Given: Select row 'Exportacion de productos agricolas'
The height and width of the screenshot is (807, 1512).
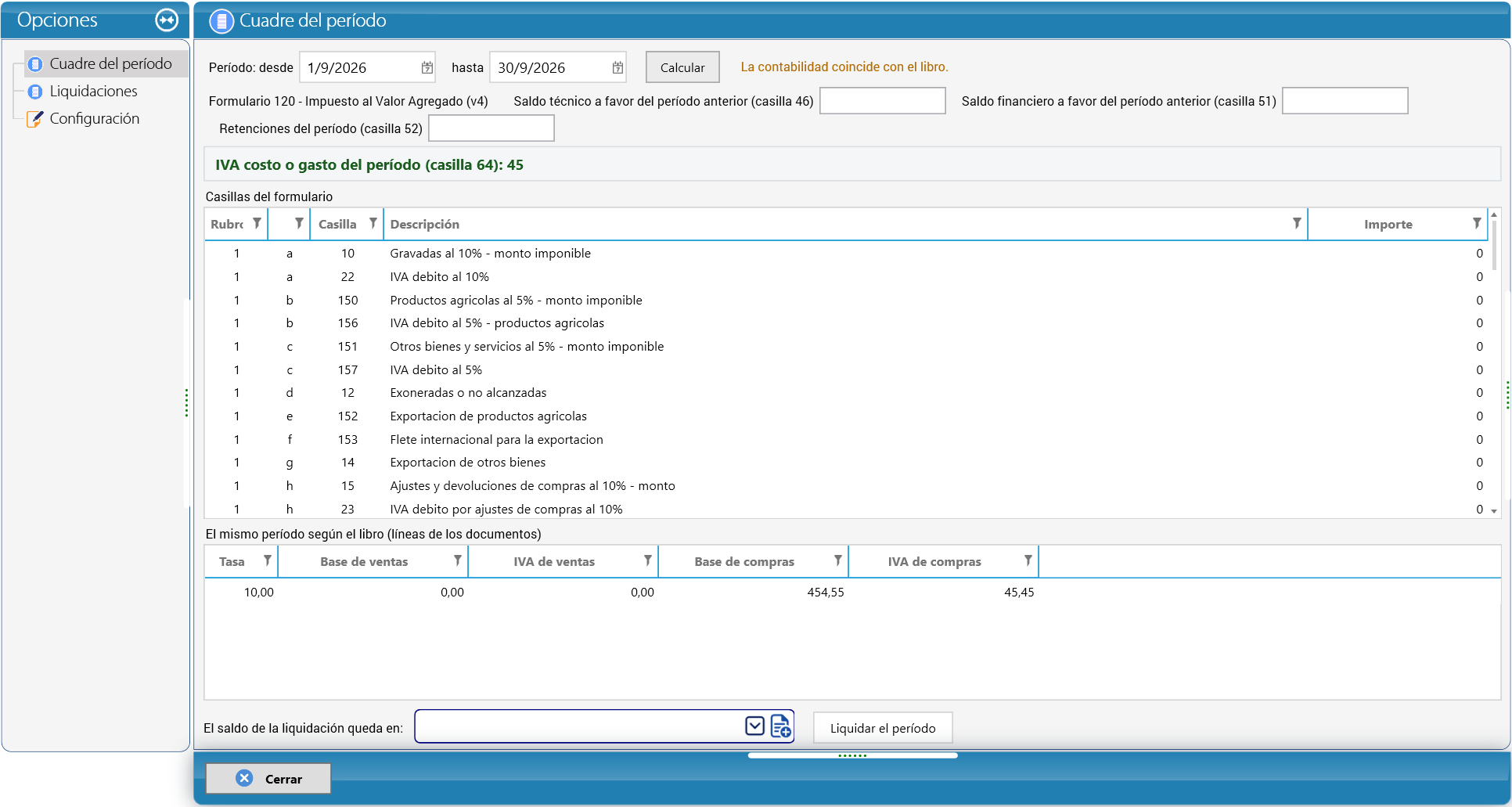Looking at the screenshot, I should pos(847,416).
